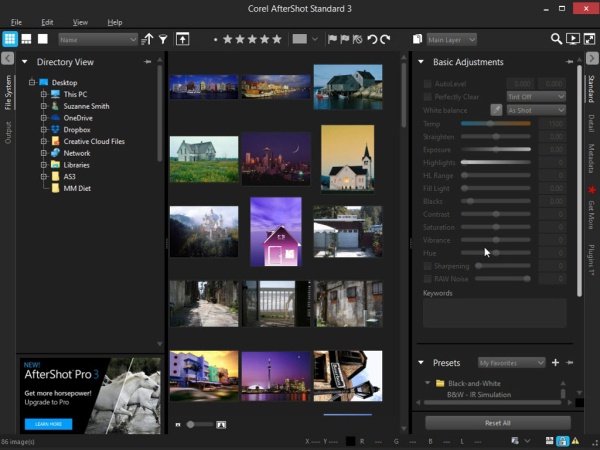Open the My Favorites presets dropdown
The image size is (600, 450).
pos(512,363)
